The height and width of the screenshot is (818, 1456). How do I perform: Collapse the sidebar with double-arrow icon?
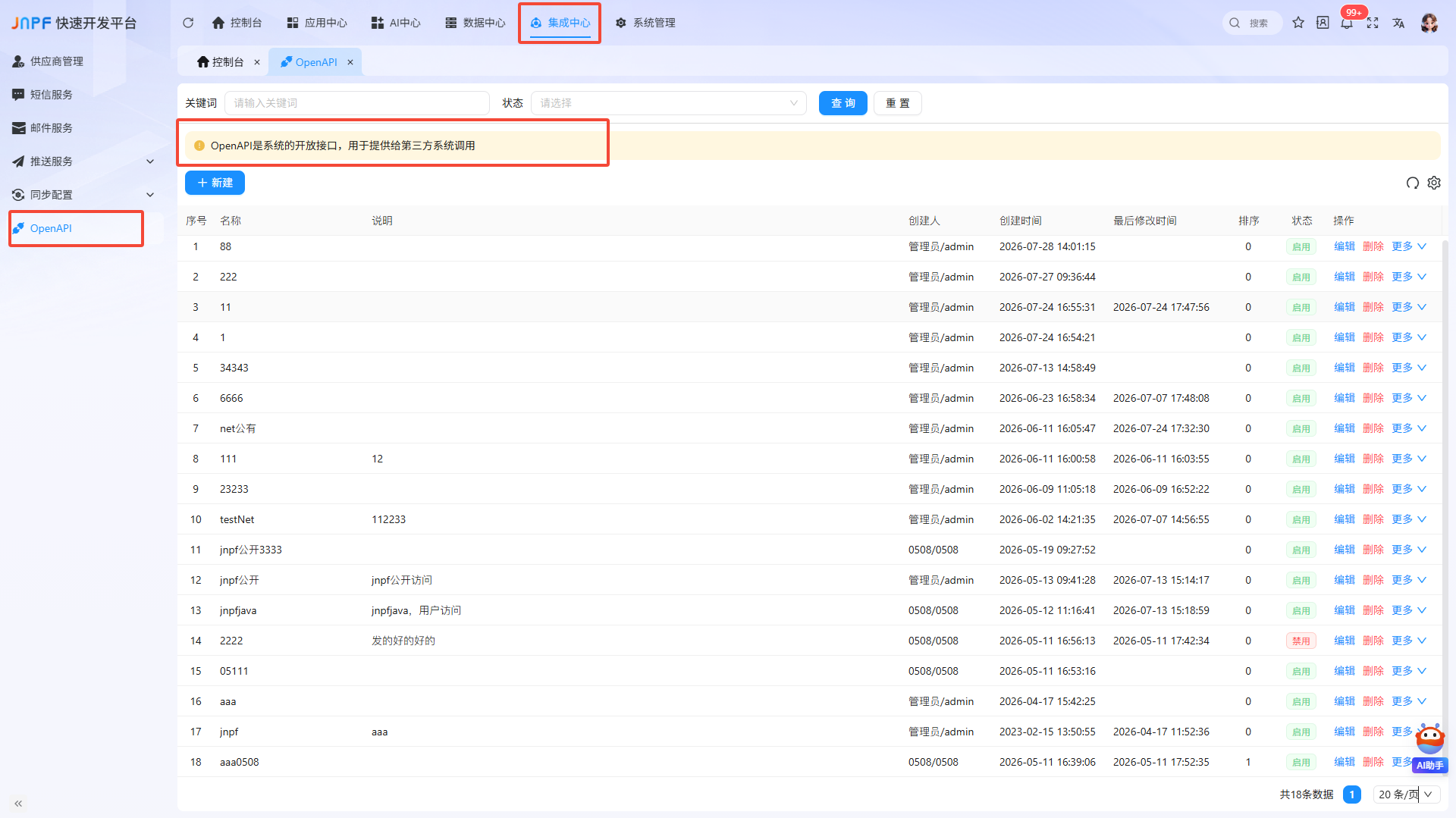click(18, 803)
